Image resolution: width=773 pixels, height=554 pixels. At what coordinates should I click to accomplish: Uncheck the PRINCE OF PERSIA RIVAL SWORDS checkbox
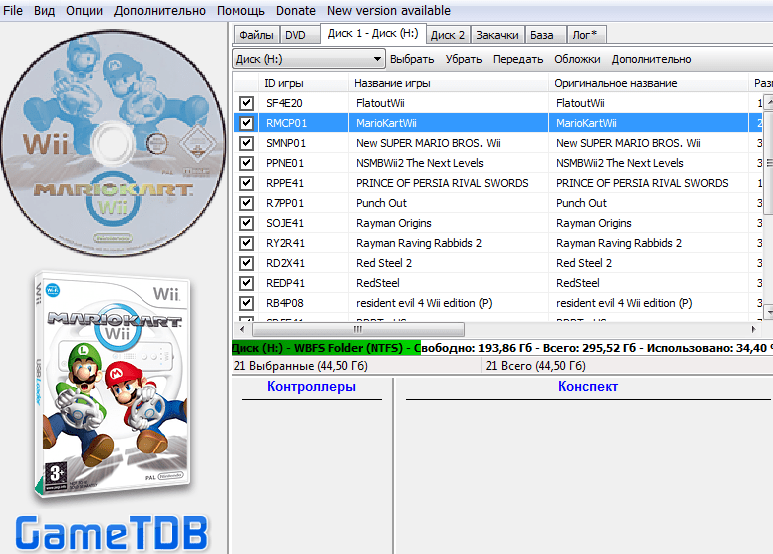click(246, 183)
